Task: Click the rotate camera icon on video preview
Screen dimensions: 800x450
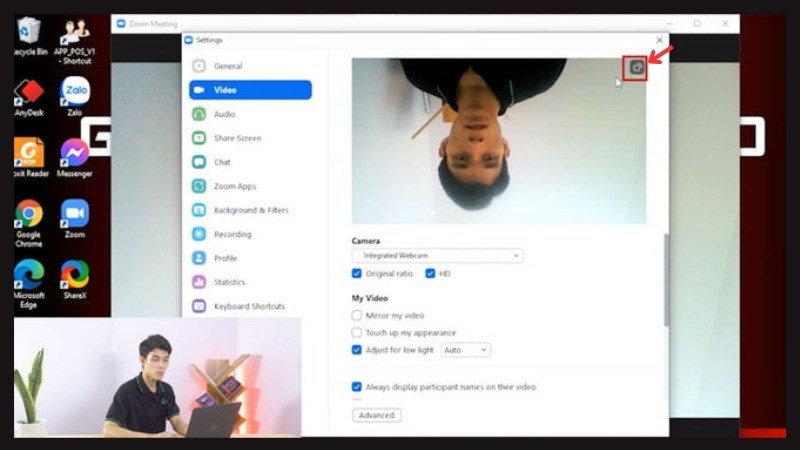Action: click(x=634, y=68)
